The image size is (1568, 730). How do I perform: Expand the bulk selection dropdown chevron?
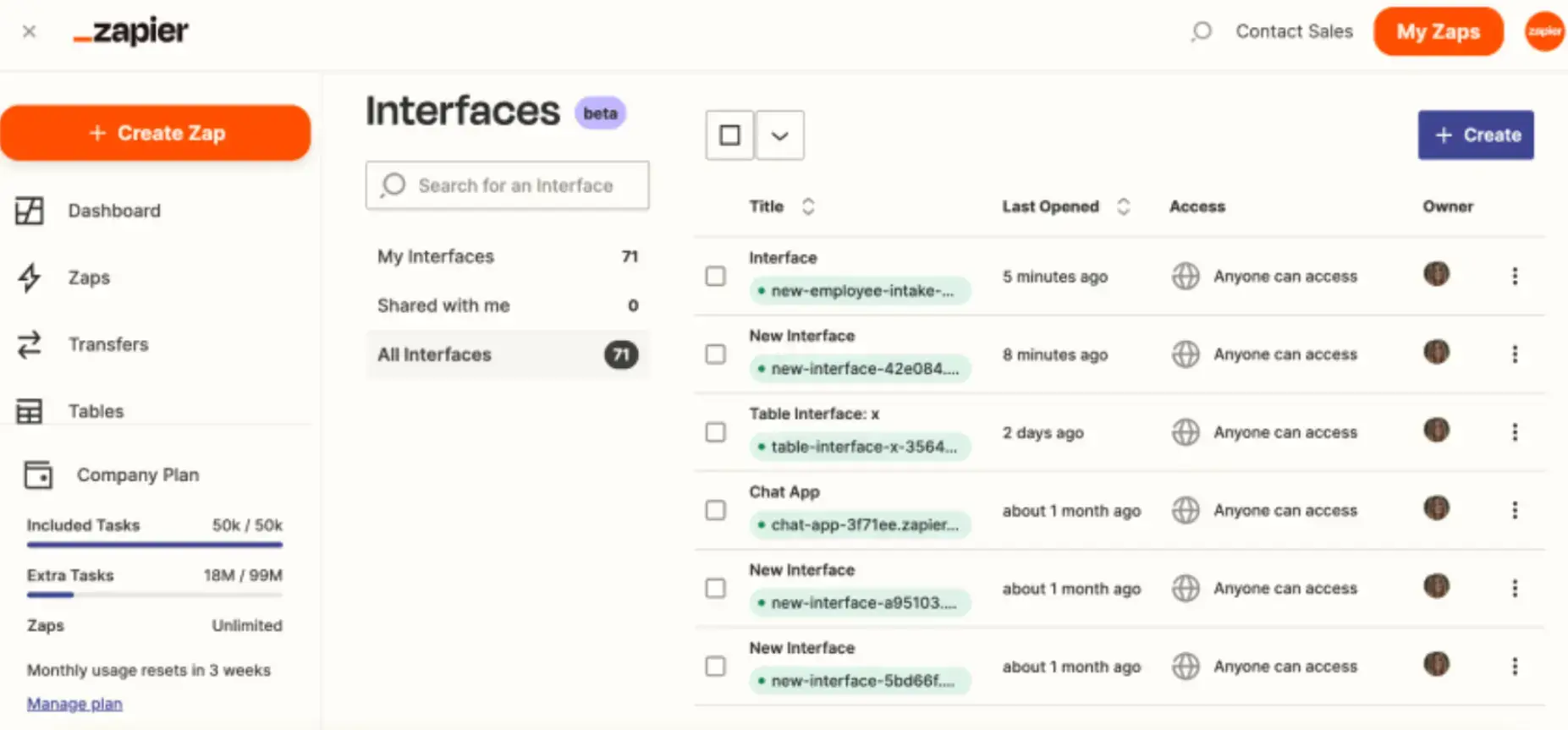click(x=779, y=135)
